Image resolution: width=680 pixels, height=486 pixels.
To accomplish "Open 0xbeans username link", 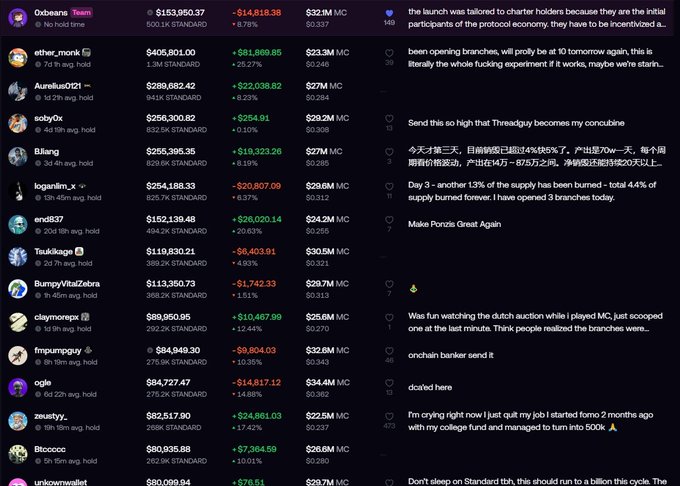I will pyautogui.click(x=51, y=13).
